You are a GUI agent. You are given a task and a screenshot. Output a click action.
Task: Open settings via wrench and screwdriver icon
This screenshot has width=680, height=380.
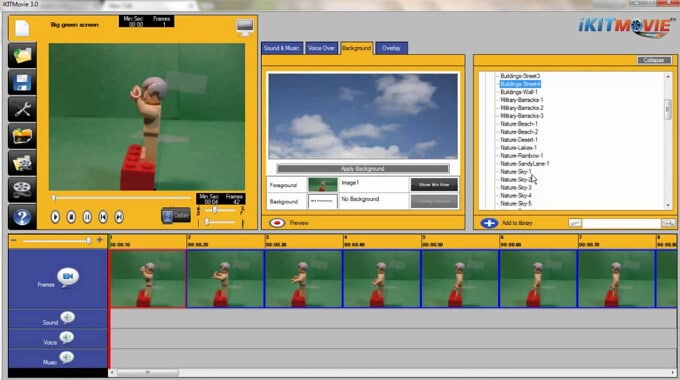point(22,109)
